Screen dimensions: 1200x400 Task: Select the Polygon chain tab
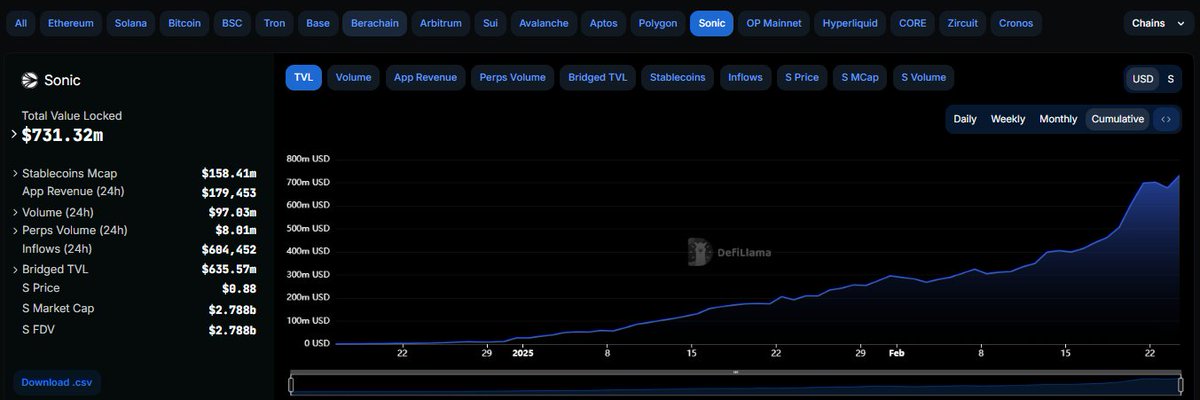658,22
